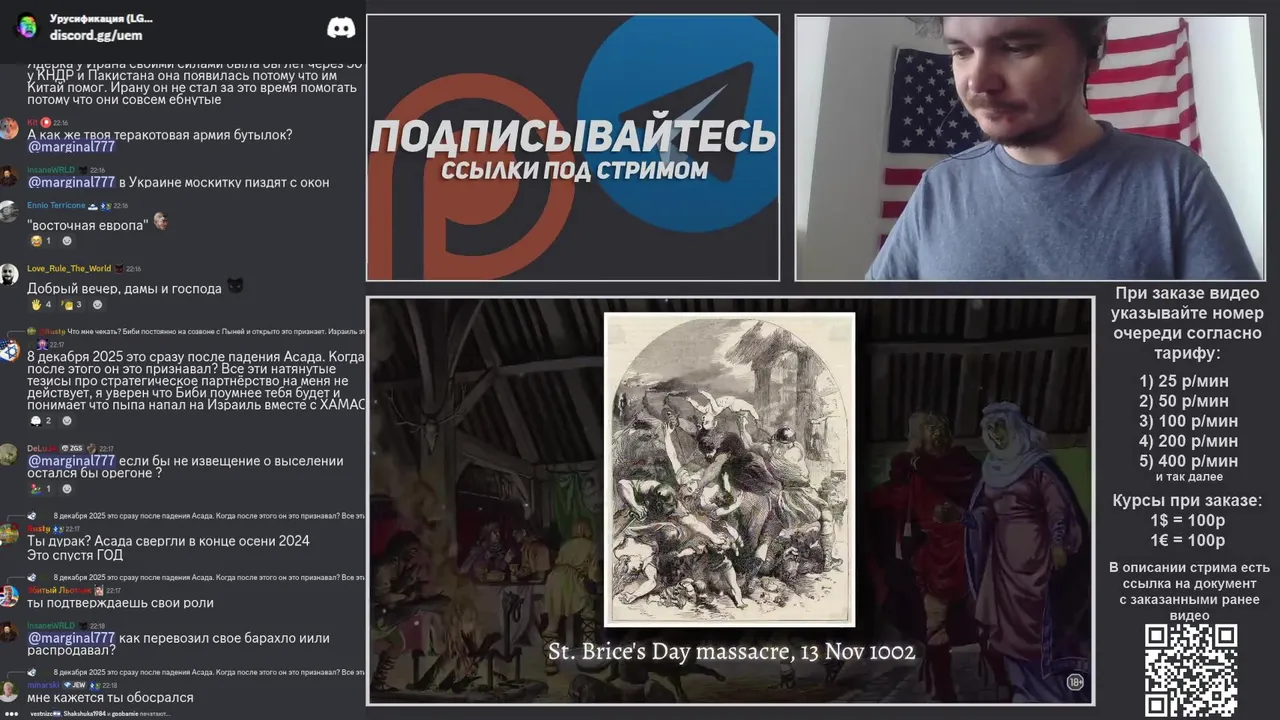Click the streamer webcam feed

[x=1030, y=148]
